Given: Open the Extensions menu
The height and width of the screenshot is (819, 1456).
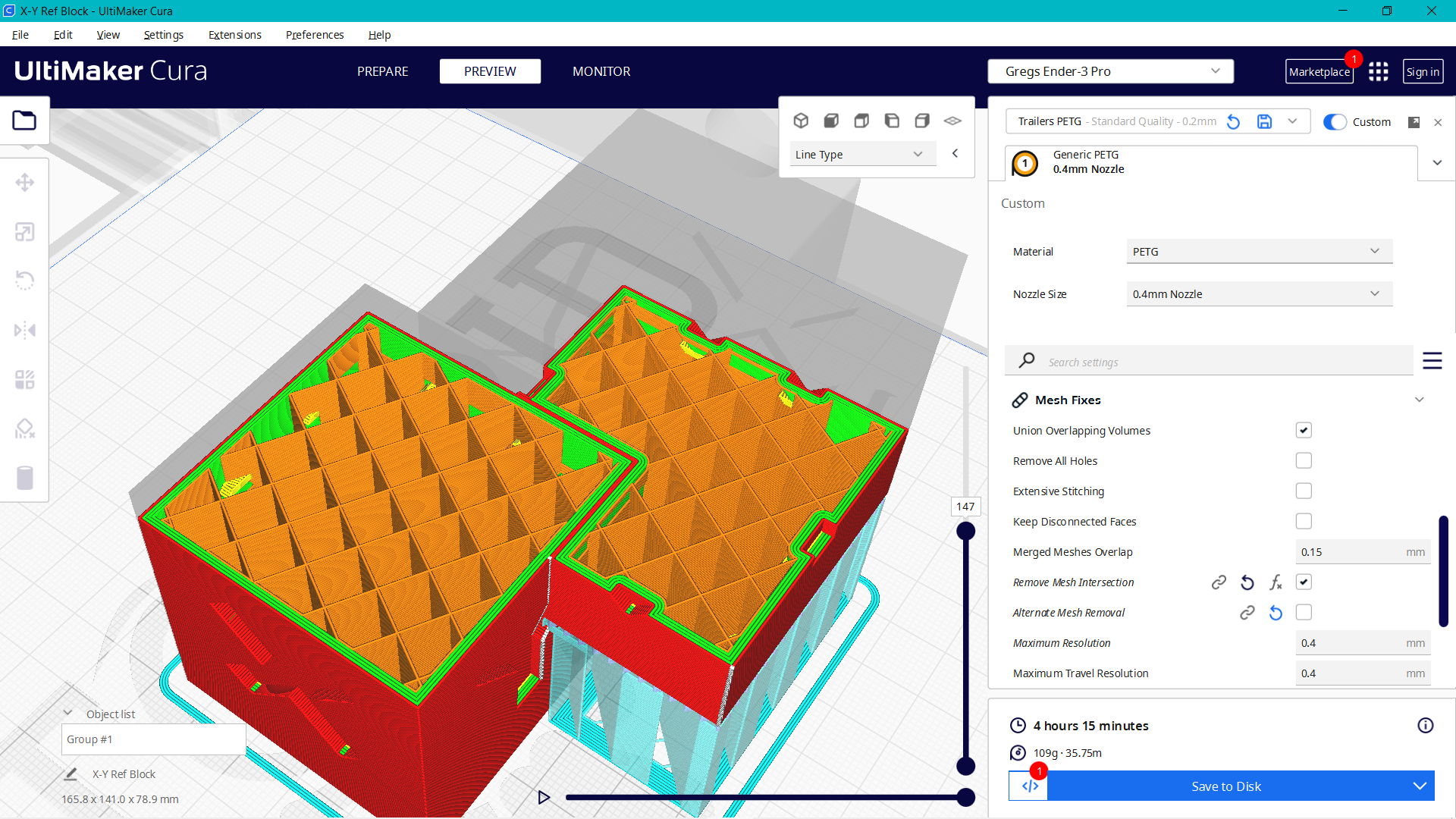Looking at the screenshot, I should [234, 35].
